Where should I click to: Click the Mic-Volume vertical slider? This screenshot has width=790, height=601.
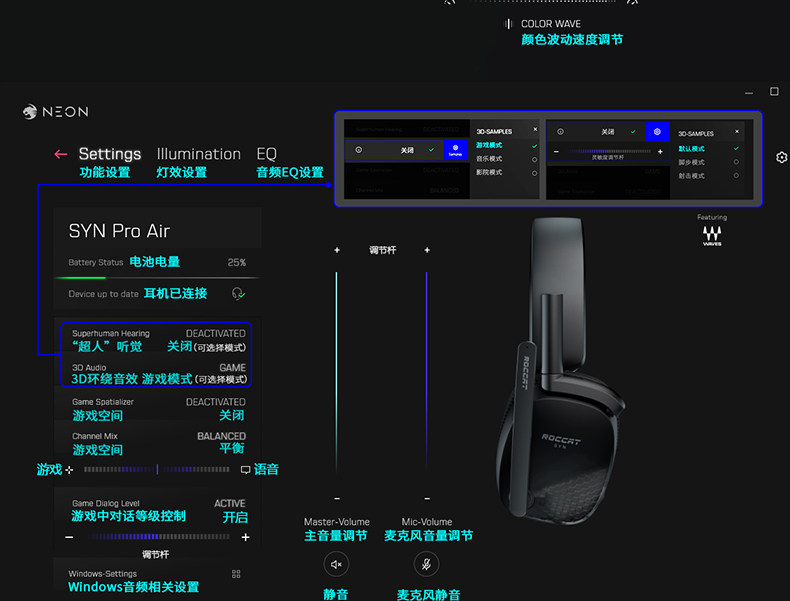pyautogui.click(x=427, y=371)
